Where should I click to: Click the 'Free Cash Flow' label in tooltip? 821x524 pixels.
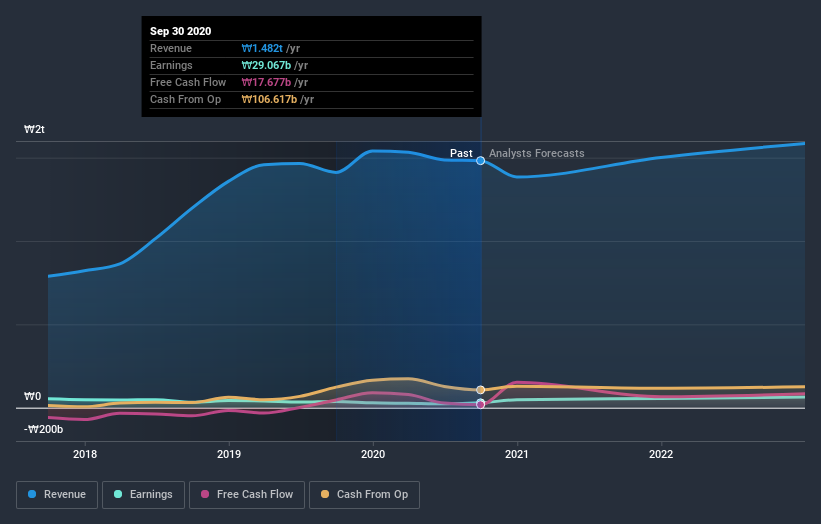pos(188,82)
